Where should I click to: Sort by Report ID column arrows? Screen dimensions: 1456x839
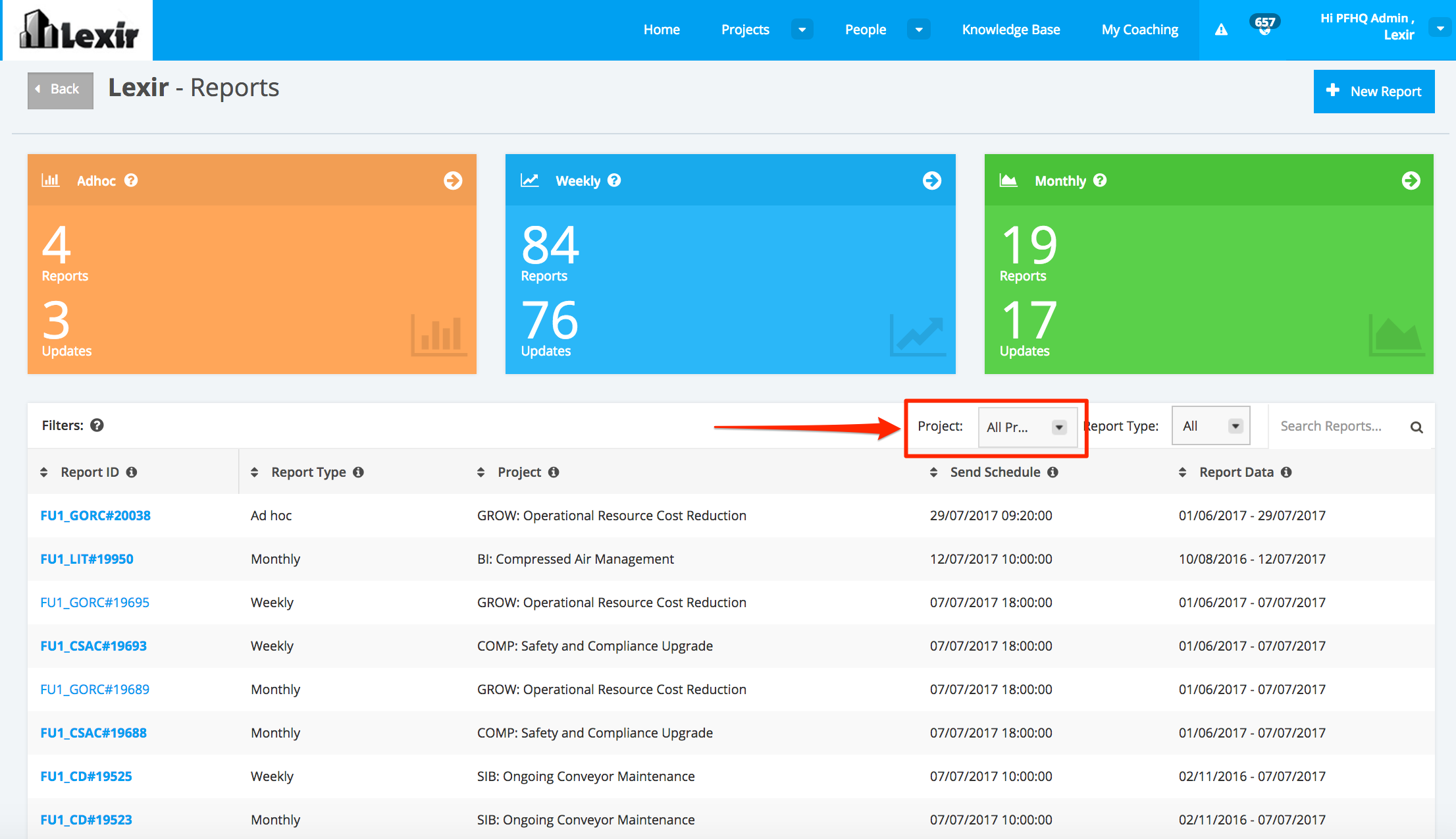pyautogui.click(x=44, y=472)
